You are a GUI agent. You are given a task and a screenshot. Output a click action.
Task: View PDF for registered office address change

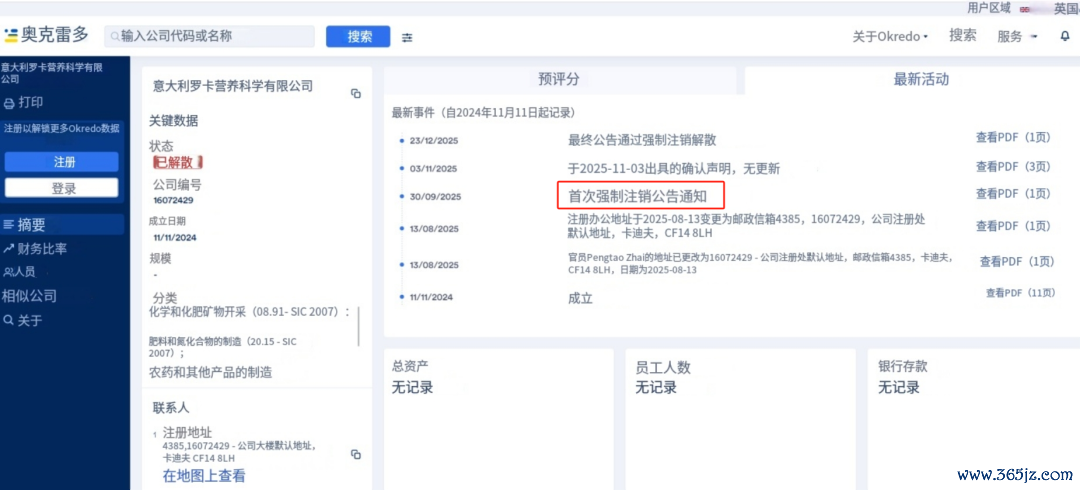pyautogui.click(x=1012, y=226)
